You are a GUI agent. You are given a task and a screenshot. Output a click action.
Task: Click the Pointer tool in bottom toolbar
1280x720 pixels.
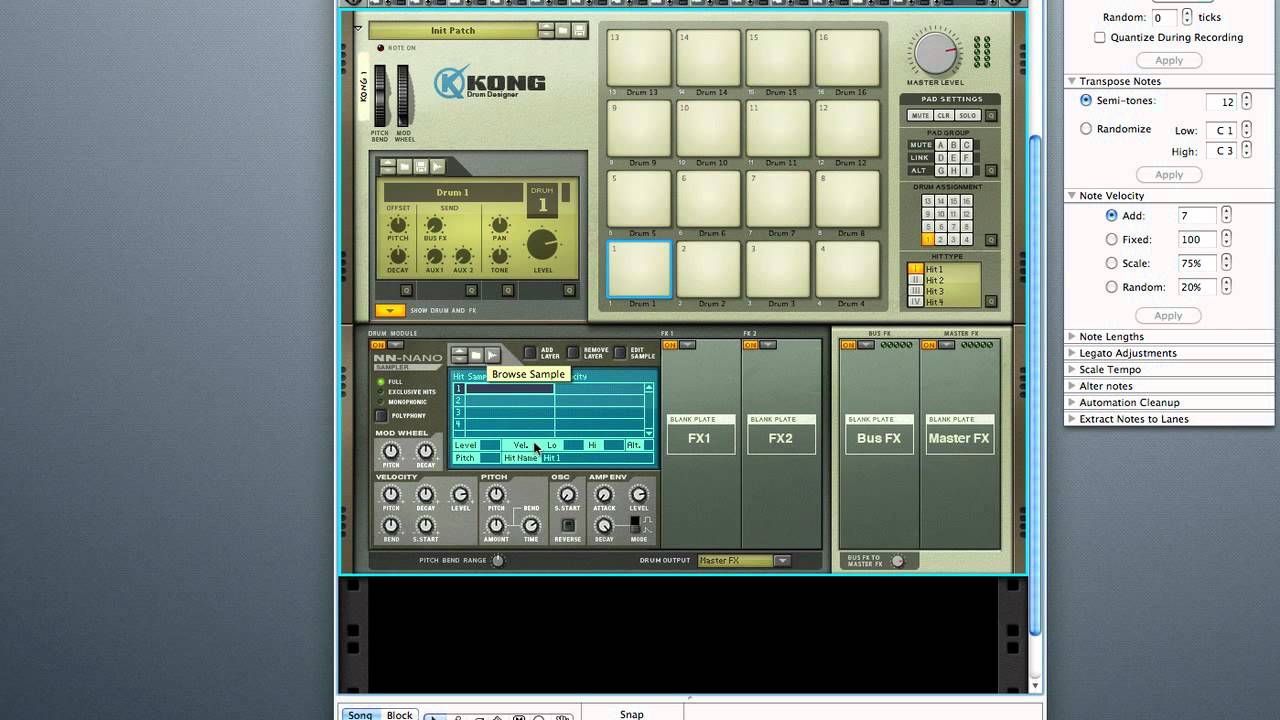point(435,716)
